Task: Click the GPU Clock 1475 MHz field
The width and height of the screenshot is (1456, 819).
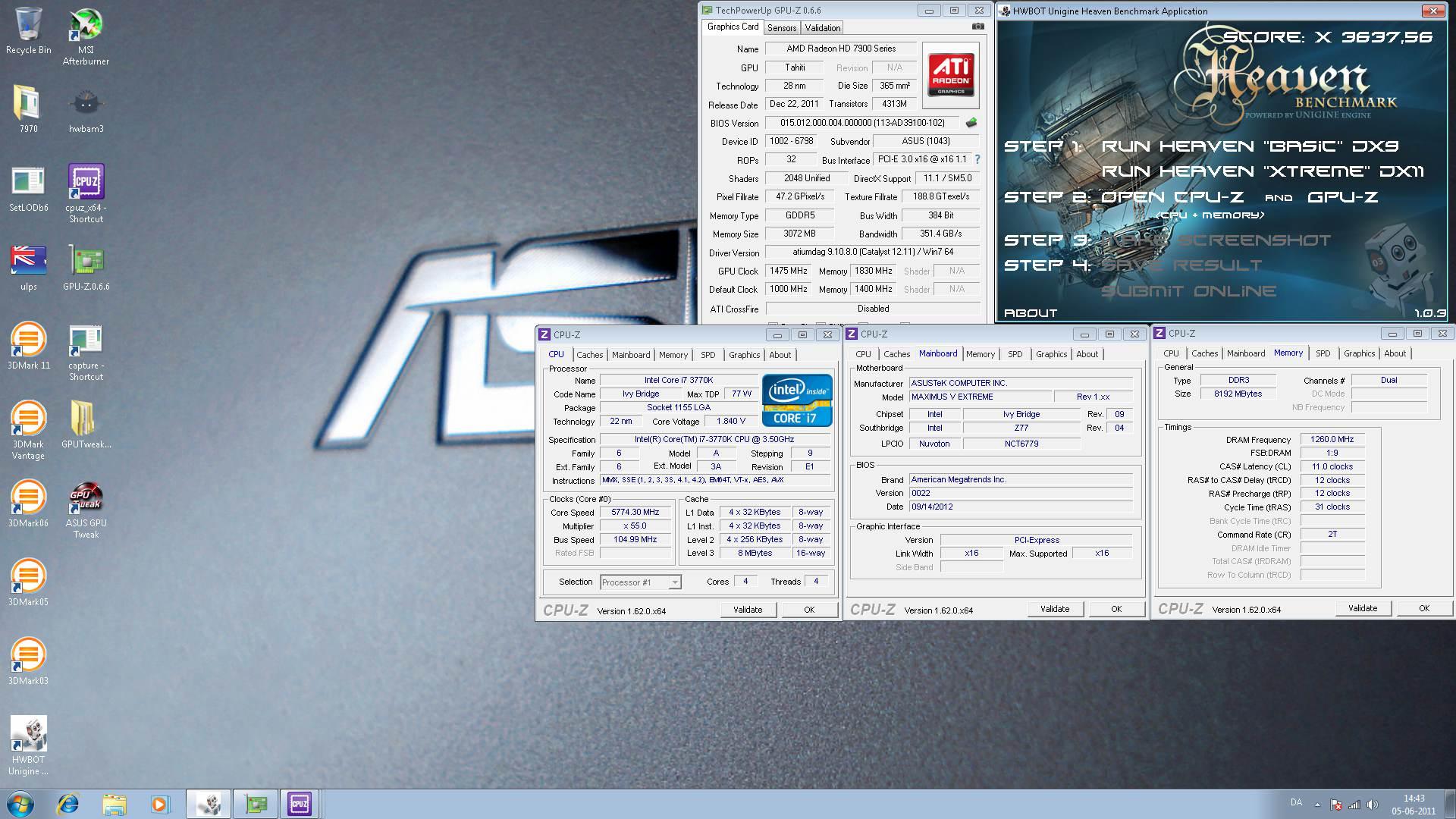Action: coord(789,271)
